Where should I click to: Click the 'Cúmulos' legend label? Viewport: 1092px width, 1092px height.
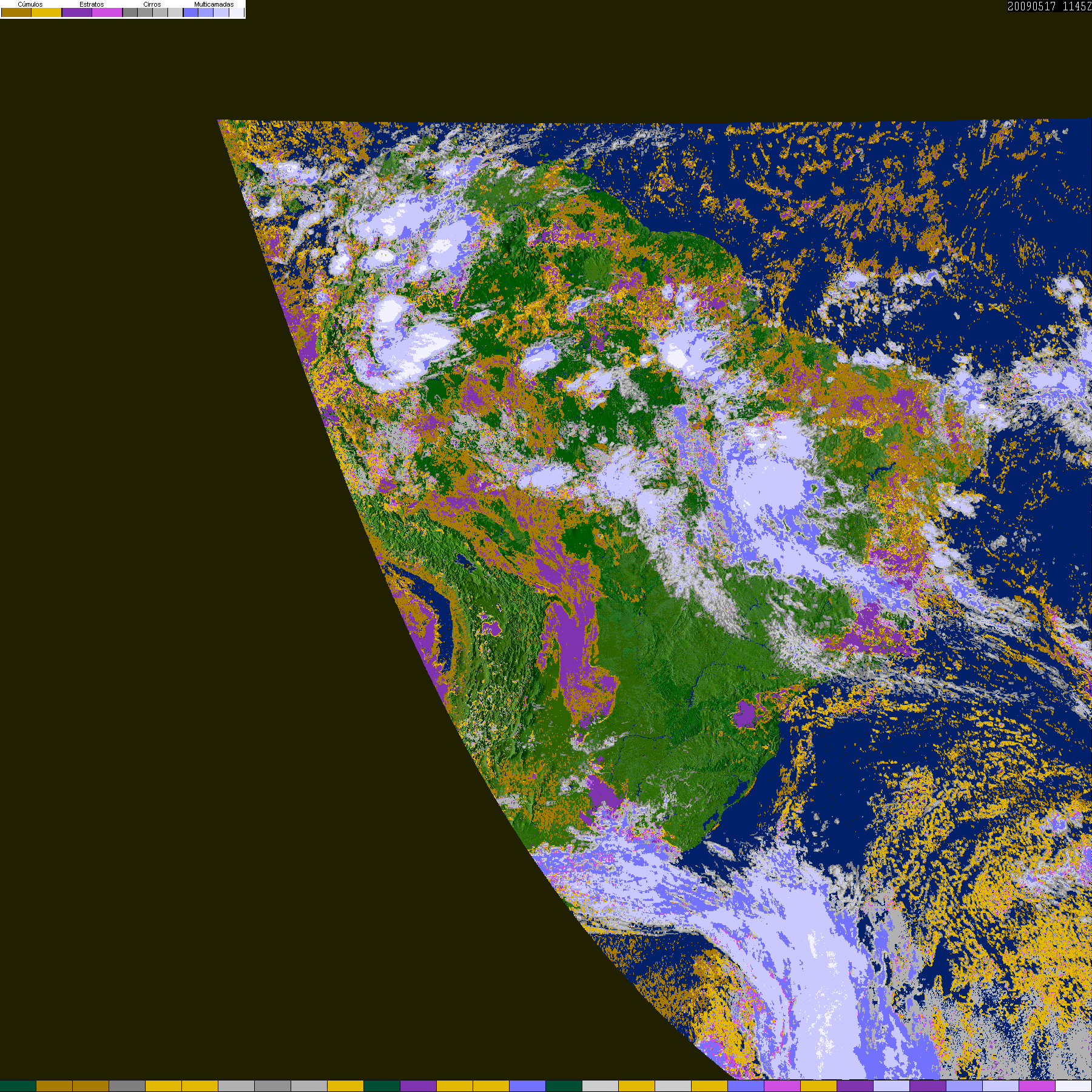[30, 4]
